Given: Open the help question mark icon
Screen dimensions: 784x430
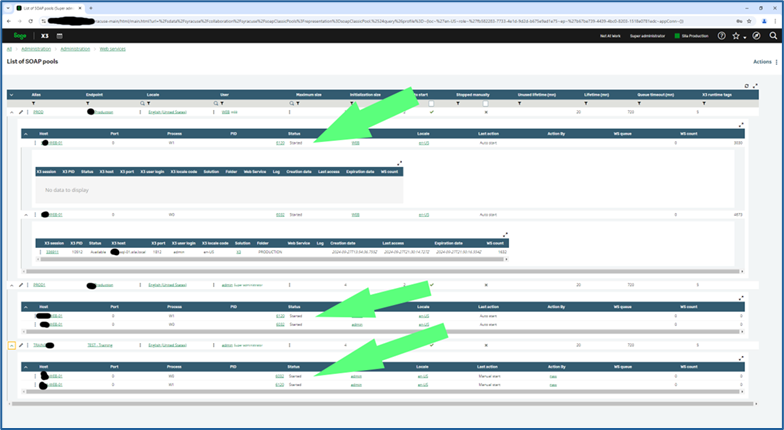Looking at the screenshot, I should tap(722, 35).
